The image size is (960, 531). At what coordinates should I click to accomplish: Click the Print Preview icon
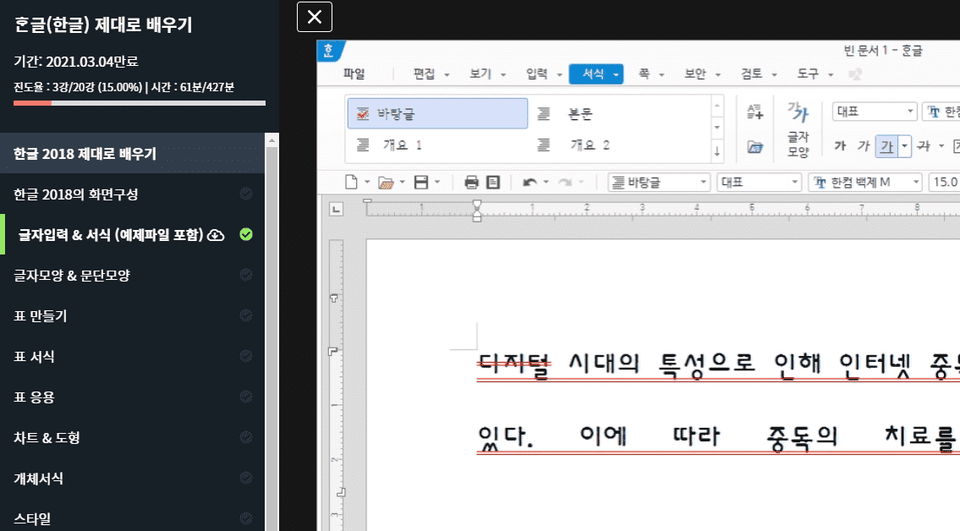[x=493, y=182]
